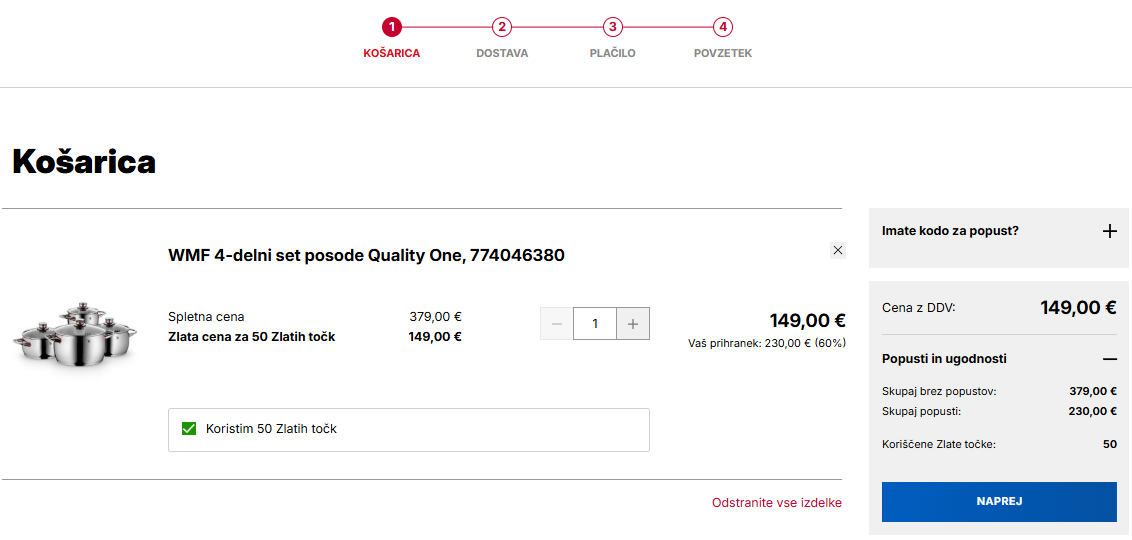Viewport: 1132px width, 540px height.
Task: Click the Cena z DDV label
Action: [x=918, y=308]
